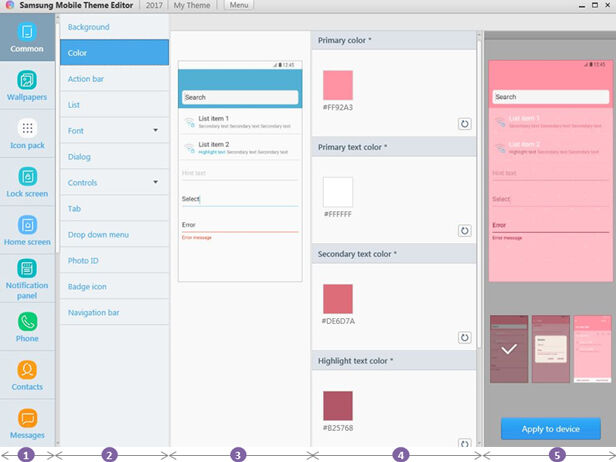Click the Secondary text color section header
The width and height of the screenshot is (616, 462).
[x=394, y=254]
